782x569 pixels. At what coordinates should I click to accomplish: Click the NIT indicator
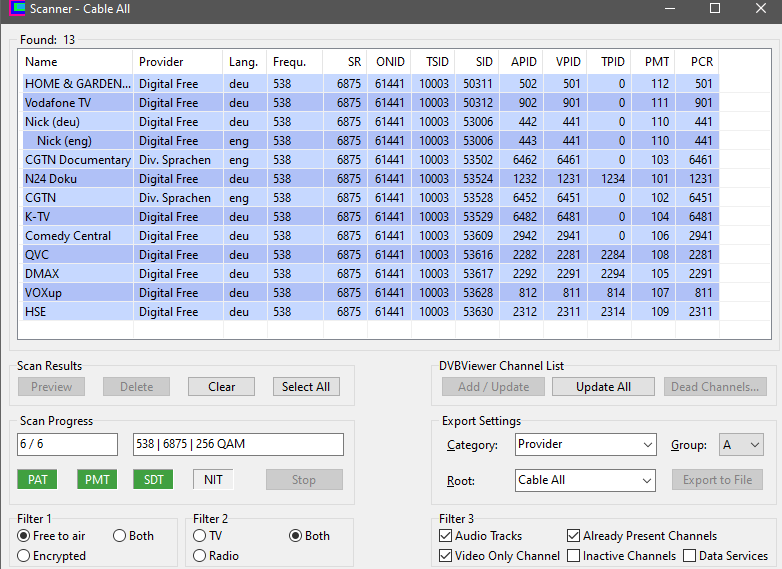point(213,479)
